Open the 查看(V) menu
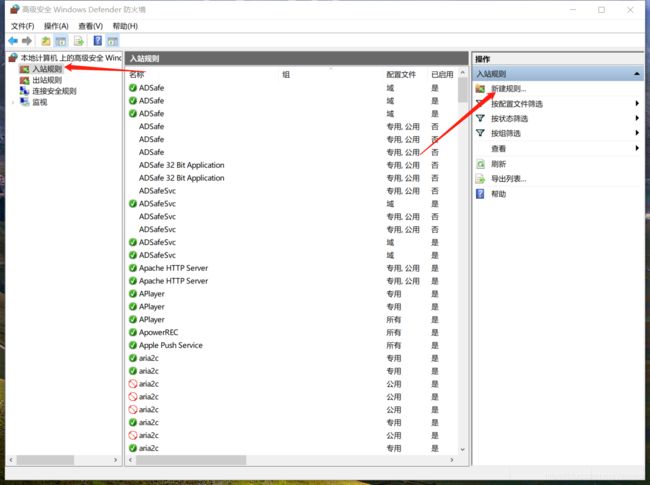 (90, 26)
